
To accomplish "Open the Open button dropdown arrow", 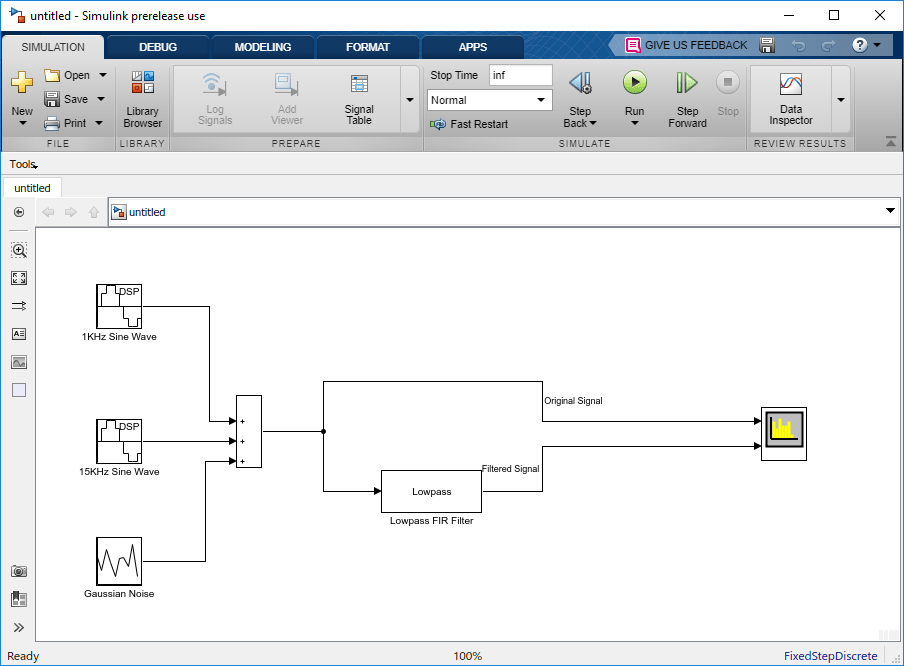I will click(103, 76).
